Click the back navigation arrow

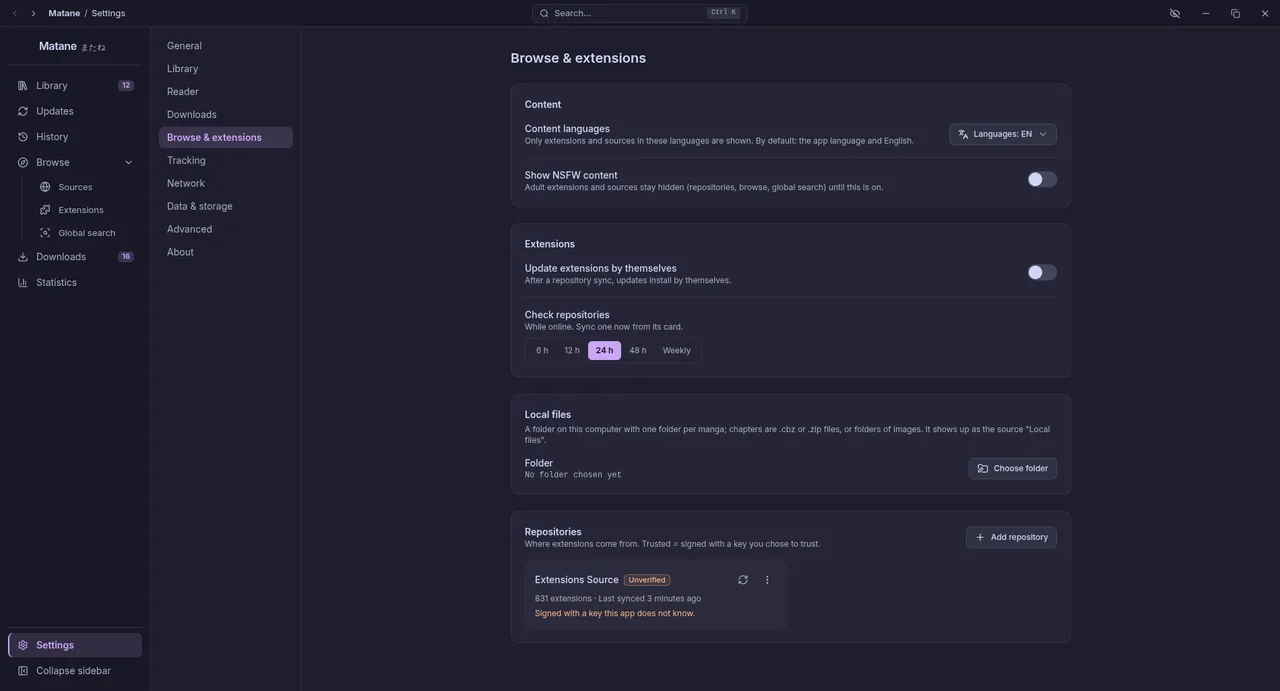coord(15,13)
